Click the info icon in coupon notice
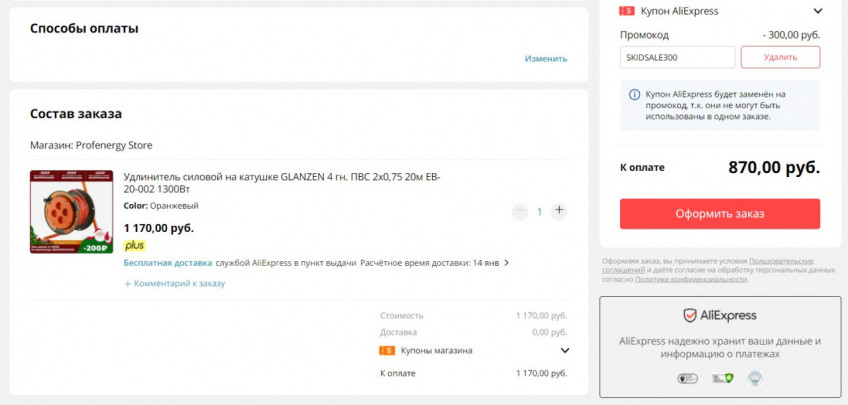Viewport: 848px width, 405px height. tap(634, 95)
